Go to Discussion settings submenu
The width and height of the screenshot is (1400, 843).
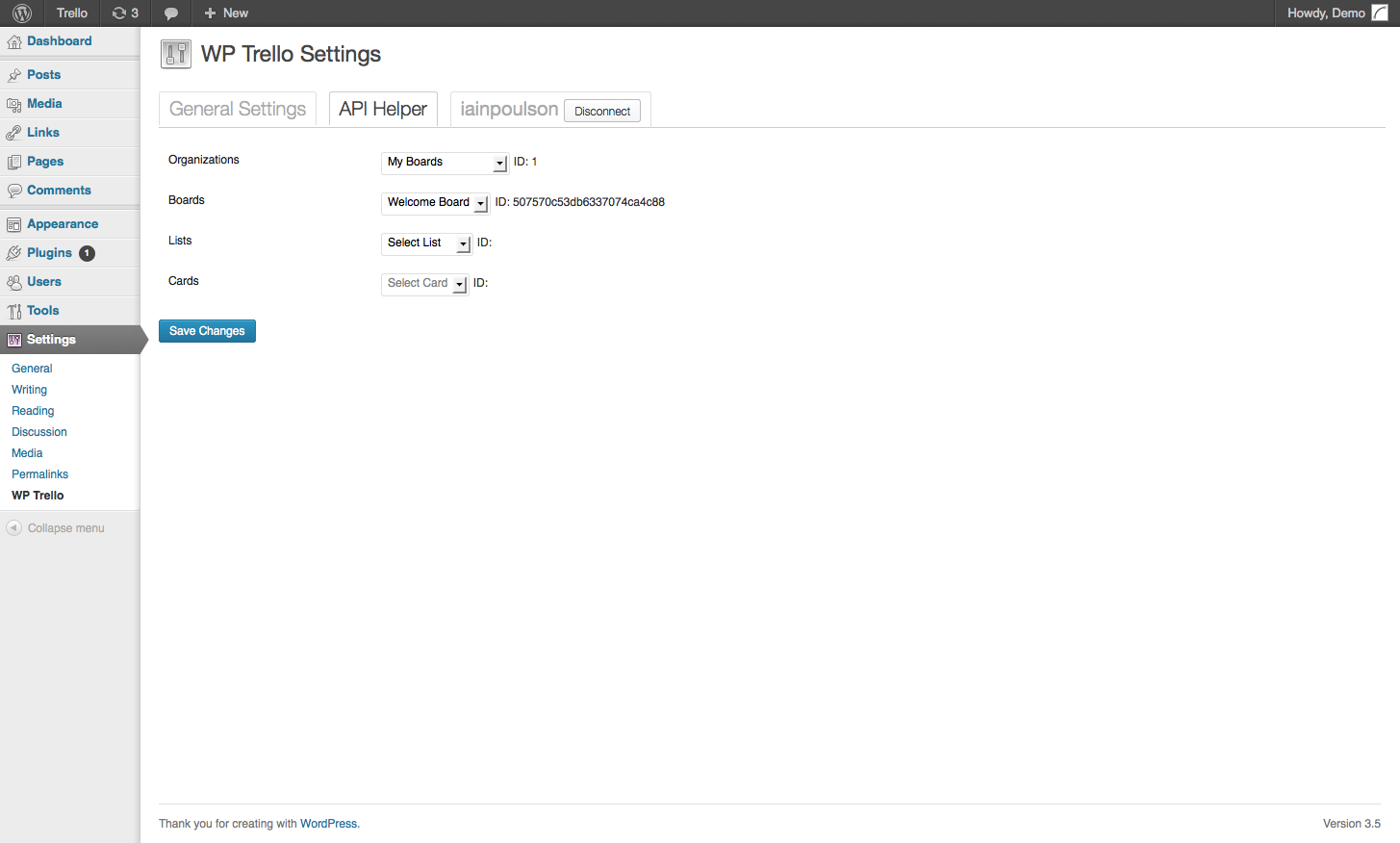pyautogui.click(x=39, y=432)
